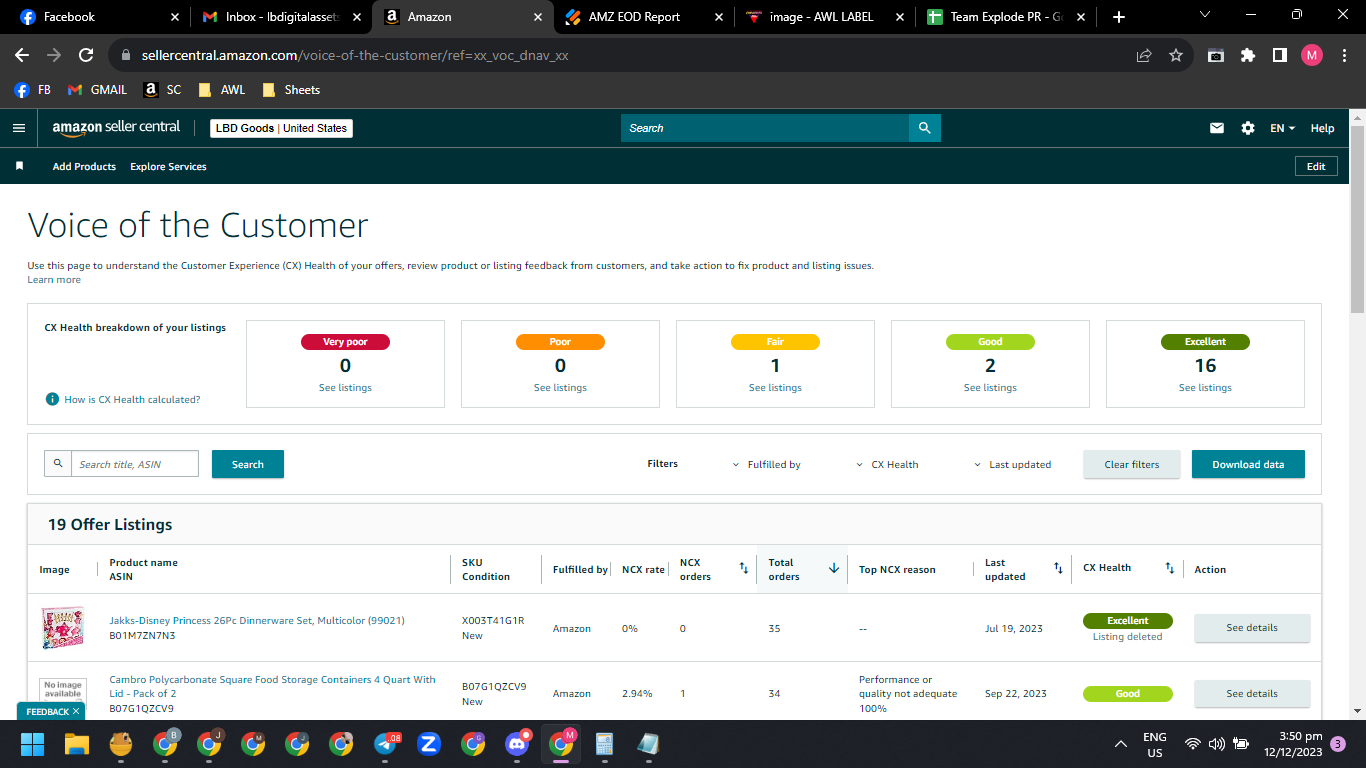The height and width of the screenshot is (768, 1366).
Task: Open the Add Products menu item
Action: click(x=84, y=166)
